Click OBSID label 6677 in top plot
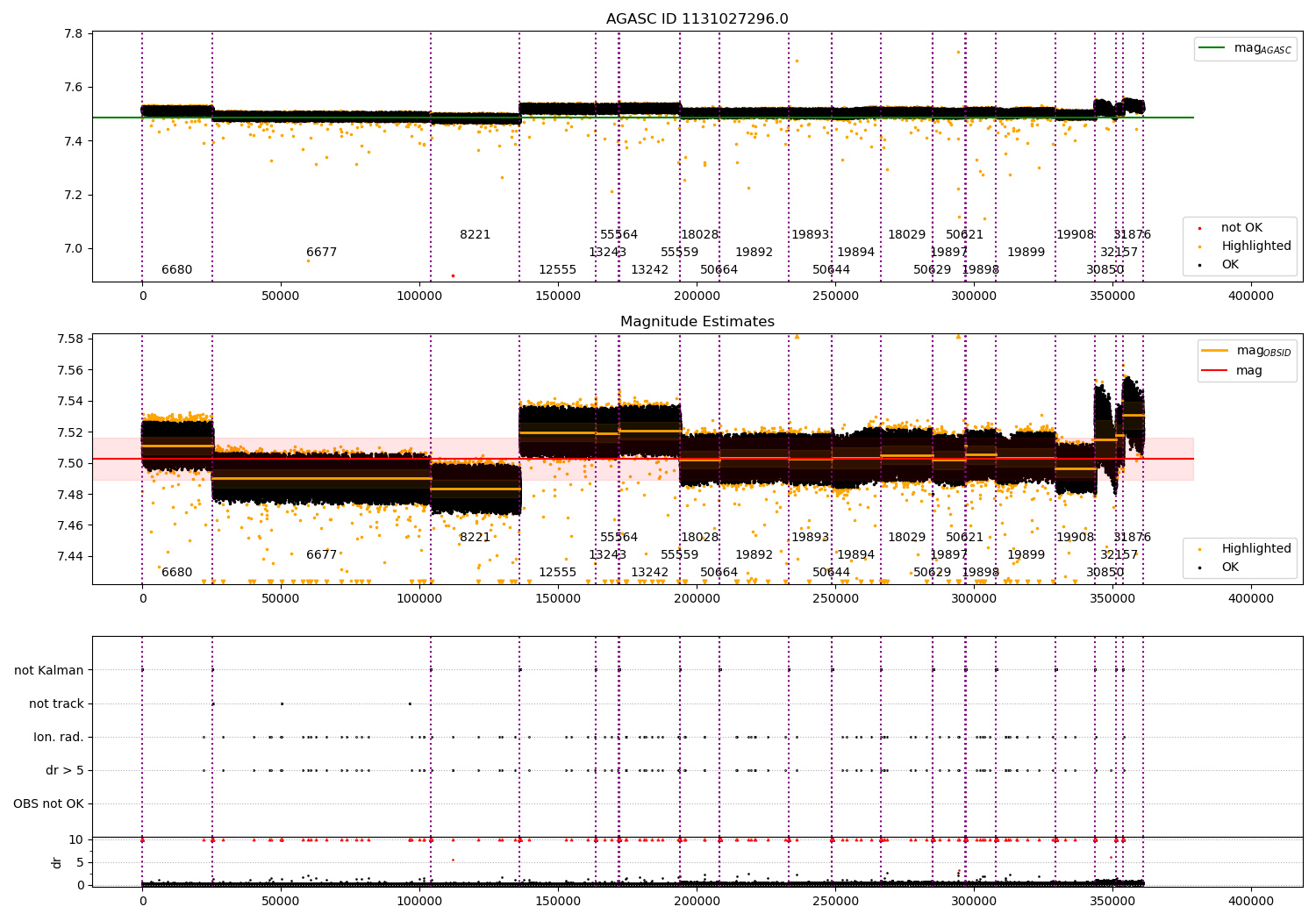This screenshot has height=921, width=1316. [321, 253]
